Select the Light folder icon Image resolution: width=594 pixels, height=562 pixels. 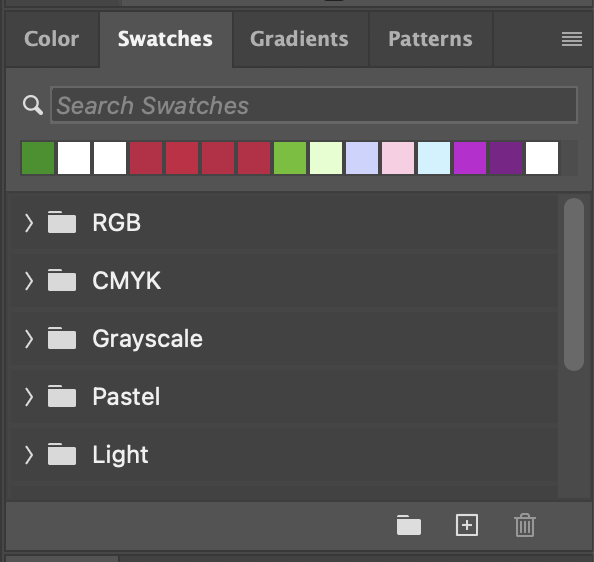(x=62, y=454)
